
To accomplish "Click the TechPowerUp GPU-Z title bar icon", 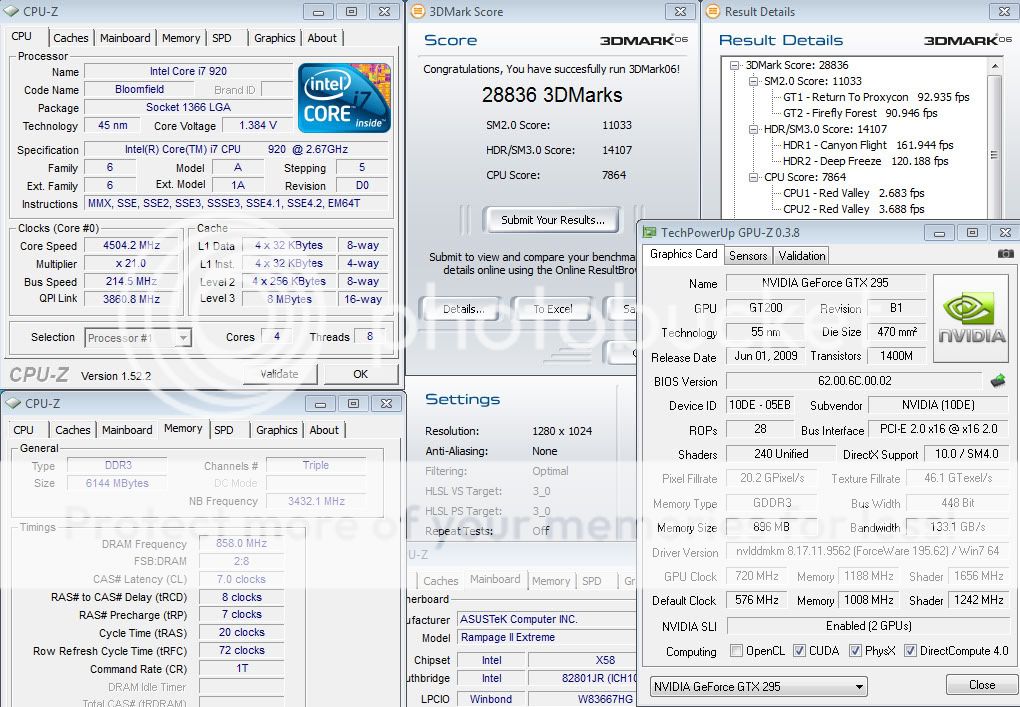I will click(x=649, y=232).
